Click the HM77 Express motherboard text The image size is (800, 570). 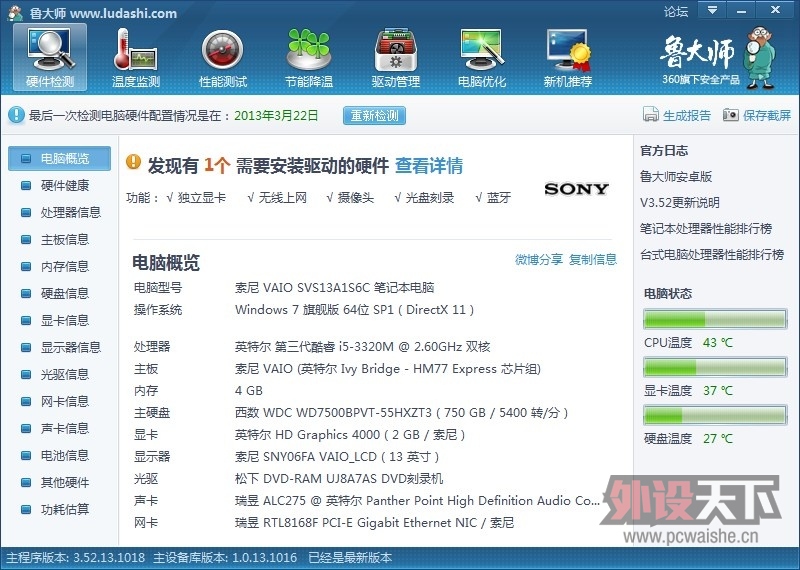click(388, 369)
